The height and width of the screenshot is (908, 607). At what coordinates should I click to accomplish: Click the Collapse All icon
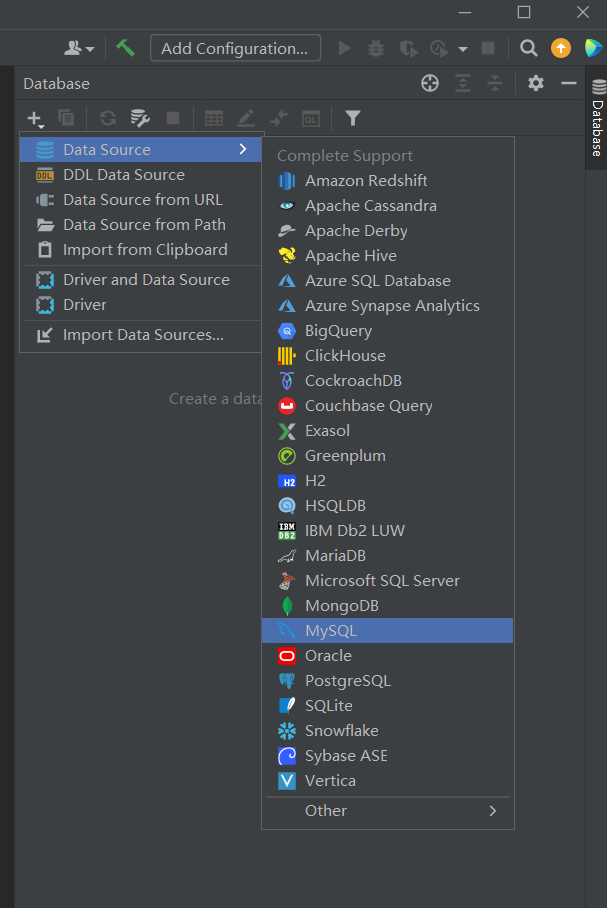pos(495,83)
